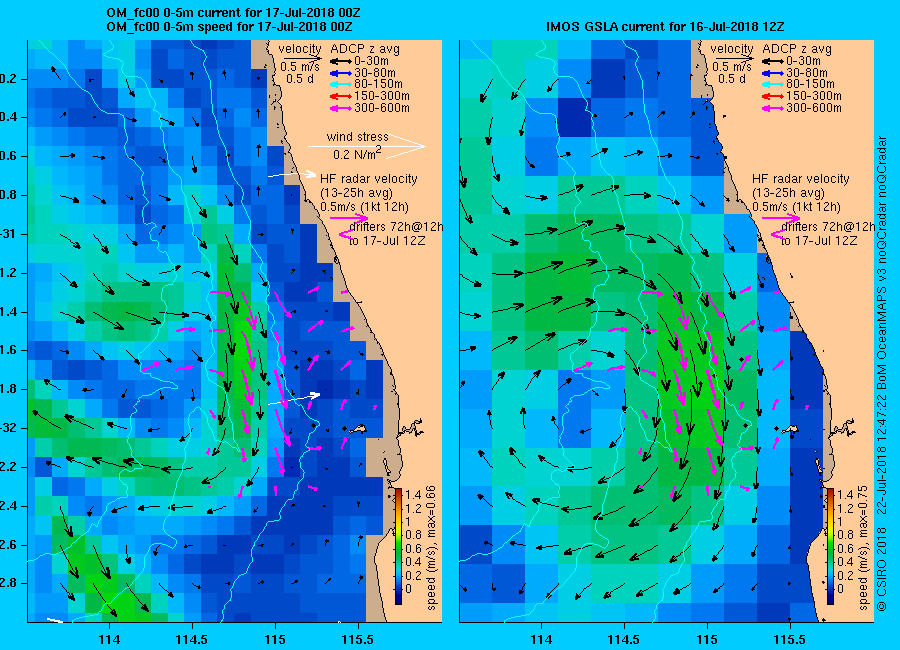Click longitude label 114.5 under IMOS GSLA map
Viewport: 900px width, 650px height.
coord(624,639)
